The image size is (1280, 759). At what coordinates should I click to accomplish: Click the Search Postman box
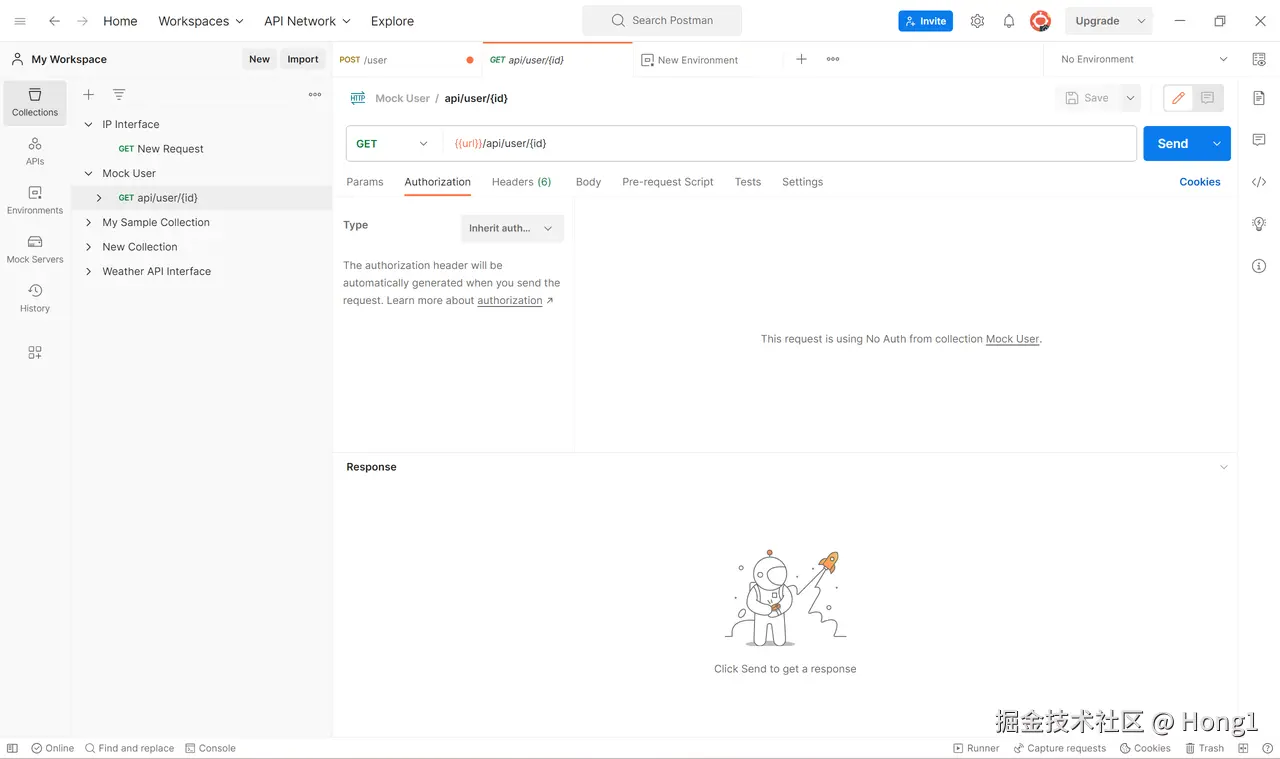click(662, 20)
